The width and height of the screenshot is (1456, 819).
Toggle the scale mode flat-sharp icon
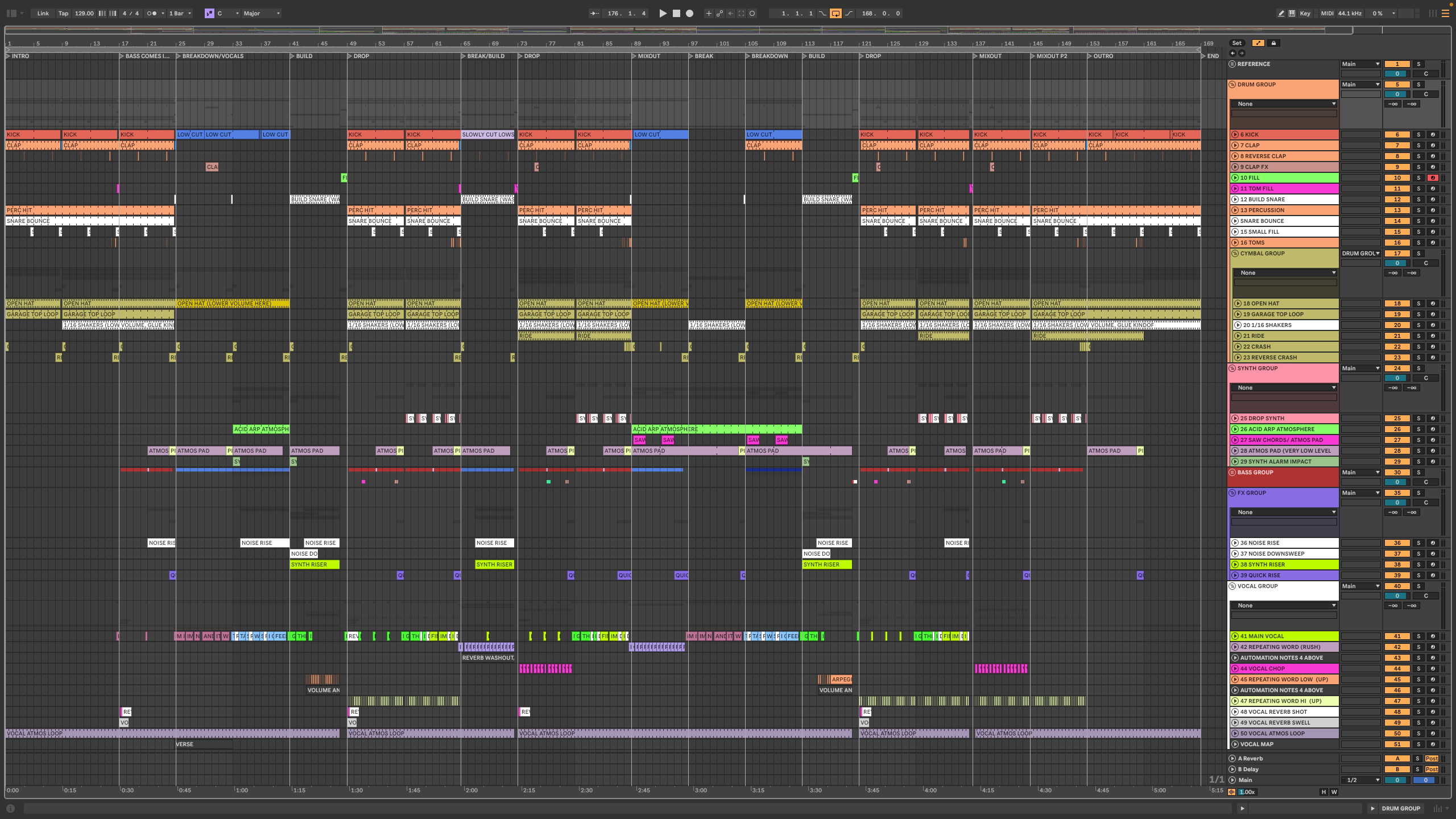209,13
